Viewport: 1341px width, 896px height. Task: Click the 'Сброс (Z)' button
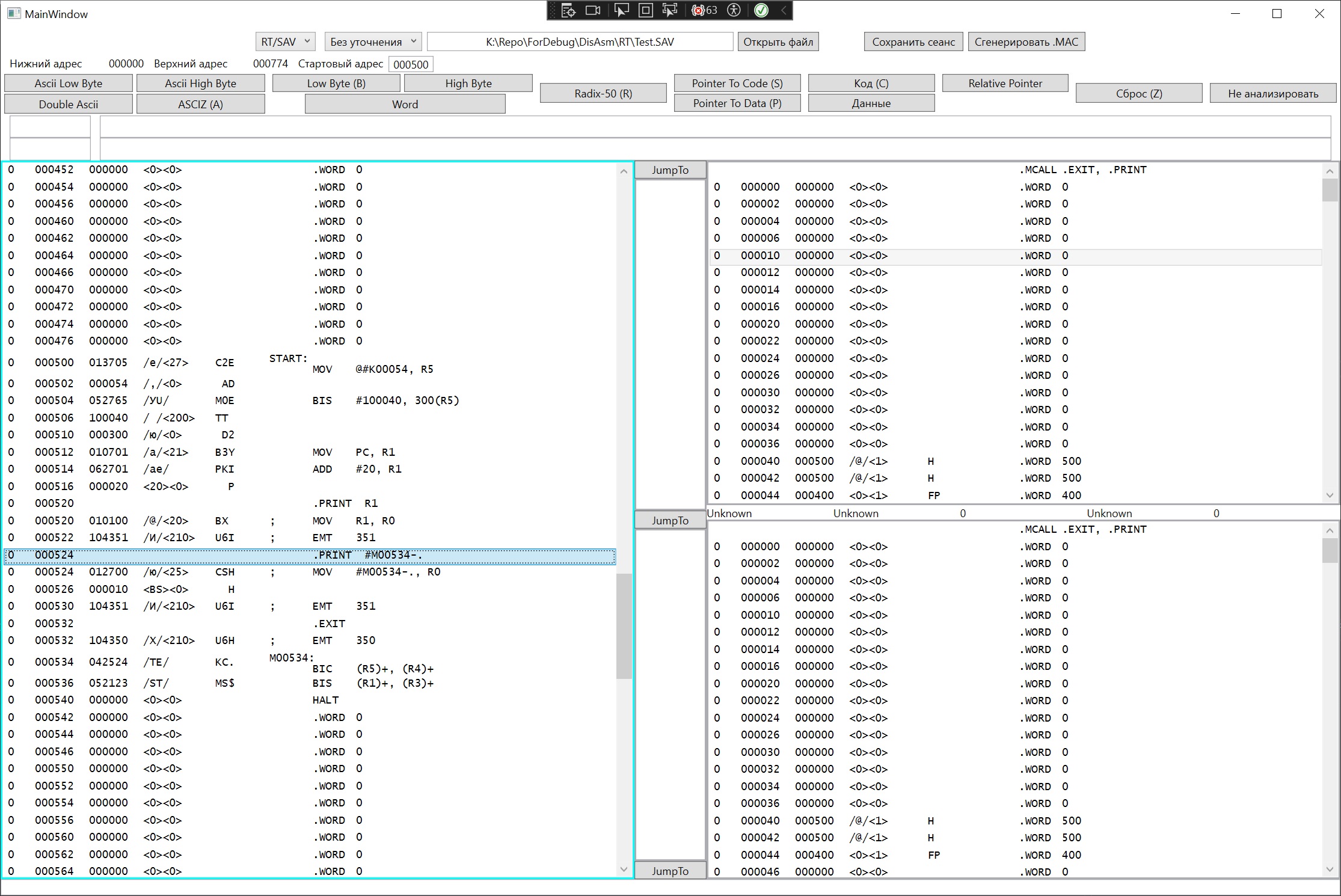click(1138, 93)
